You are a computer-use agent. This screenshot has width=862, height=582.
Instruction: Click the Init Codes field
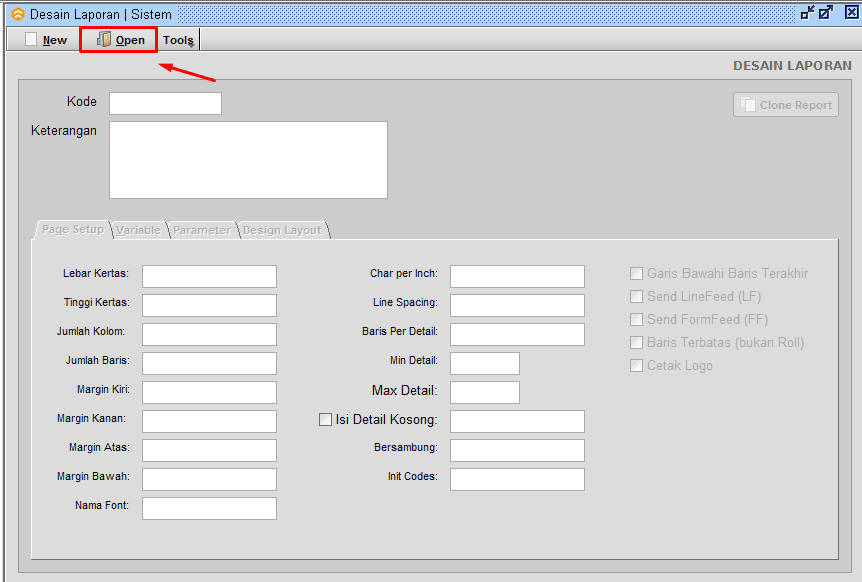coord(517,479)
